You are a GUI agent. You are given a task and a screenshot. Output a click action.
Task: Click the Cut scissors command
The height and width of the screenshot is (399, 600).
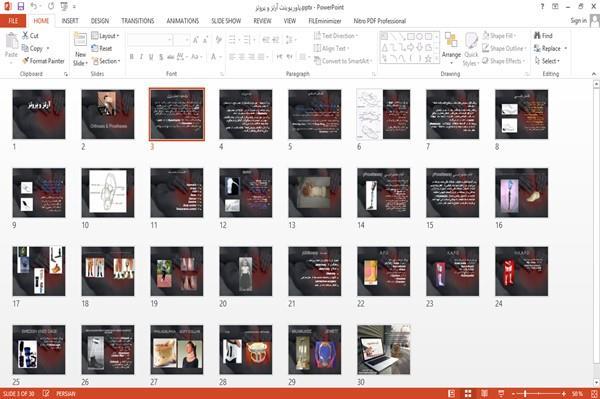30,36
